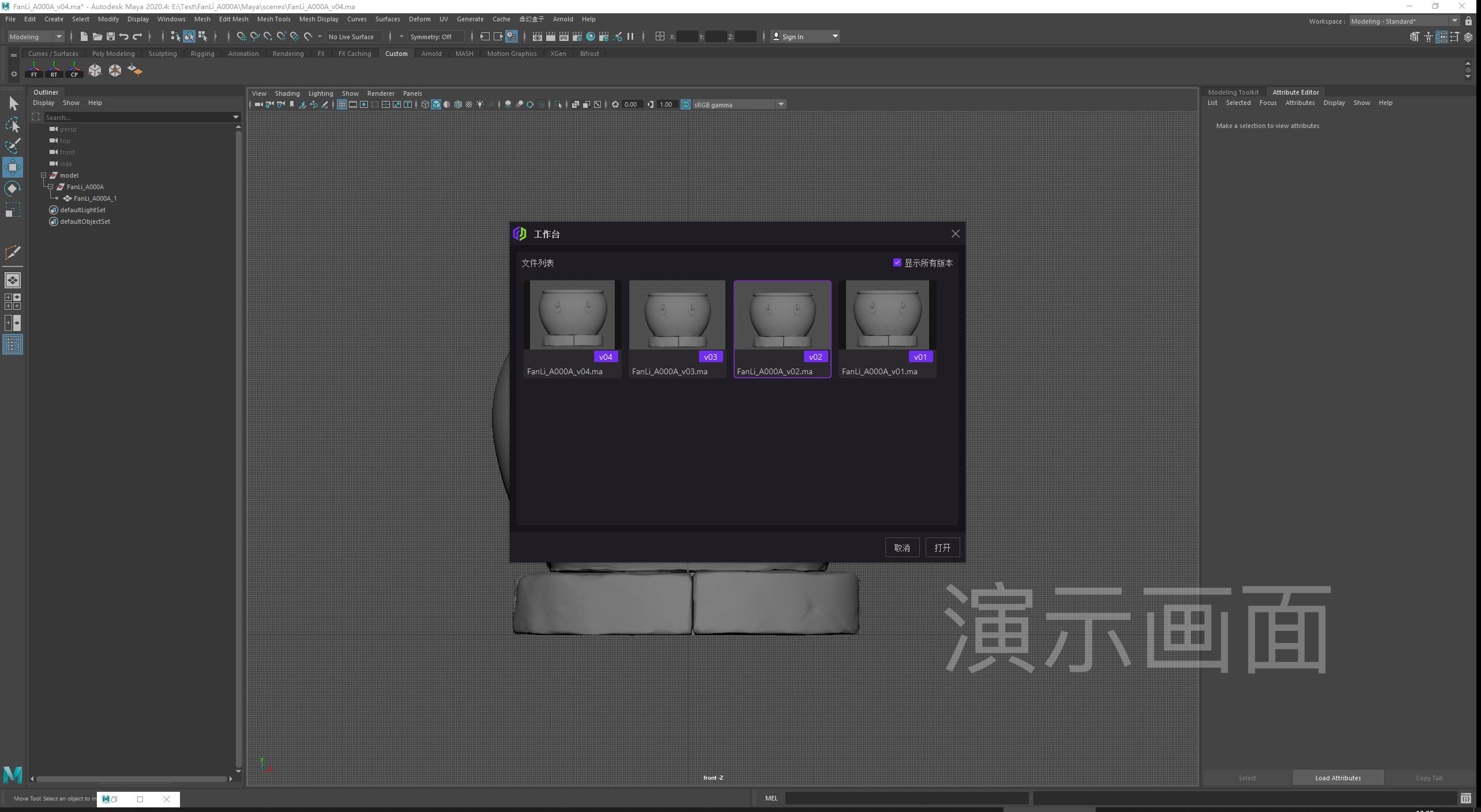
Task: Click the Outliner layout icon in toolbox
Action: [13, 345]
